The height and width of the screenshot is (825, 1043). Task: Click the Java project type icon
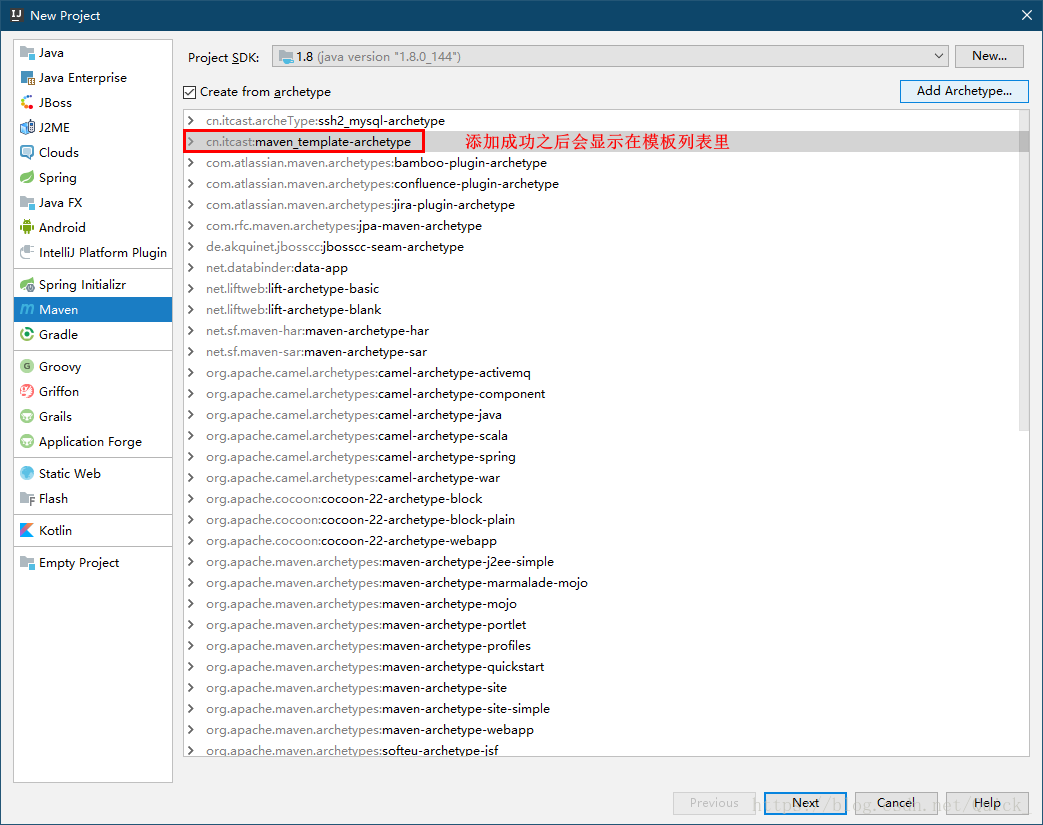[27, 53]
